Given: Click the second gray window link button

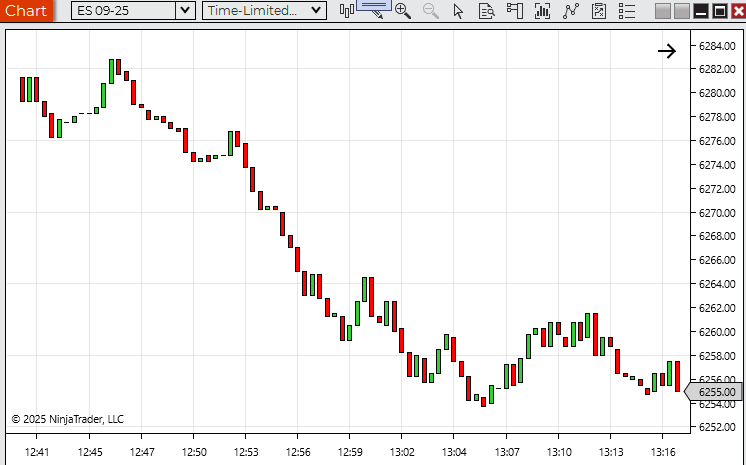Looking at the screenshot, I should [681, 11].
